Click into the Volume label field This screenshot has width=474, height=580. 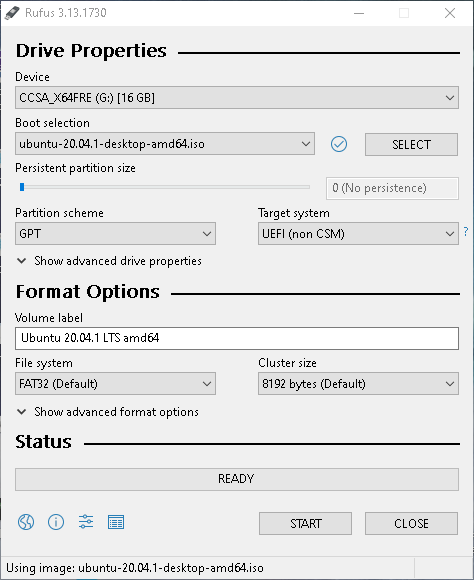[237, 338]
